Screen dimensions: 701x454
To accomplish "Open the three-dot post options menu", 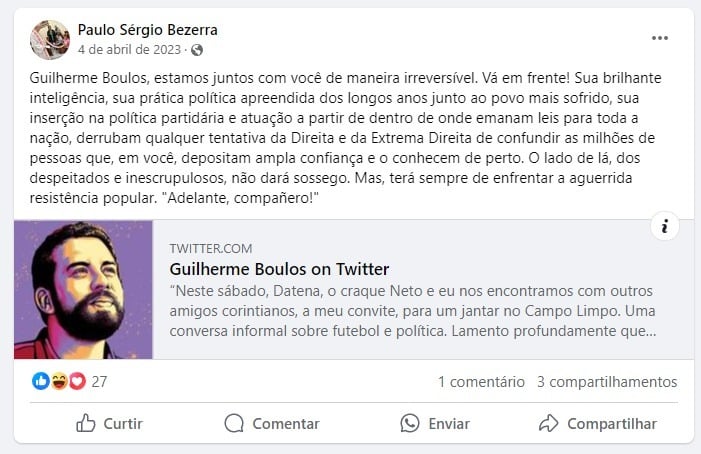I will (660, 38).
